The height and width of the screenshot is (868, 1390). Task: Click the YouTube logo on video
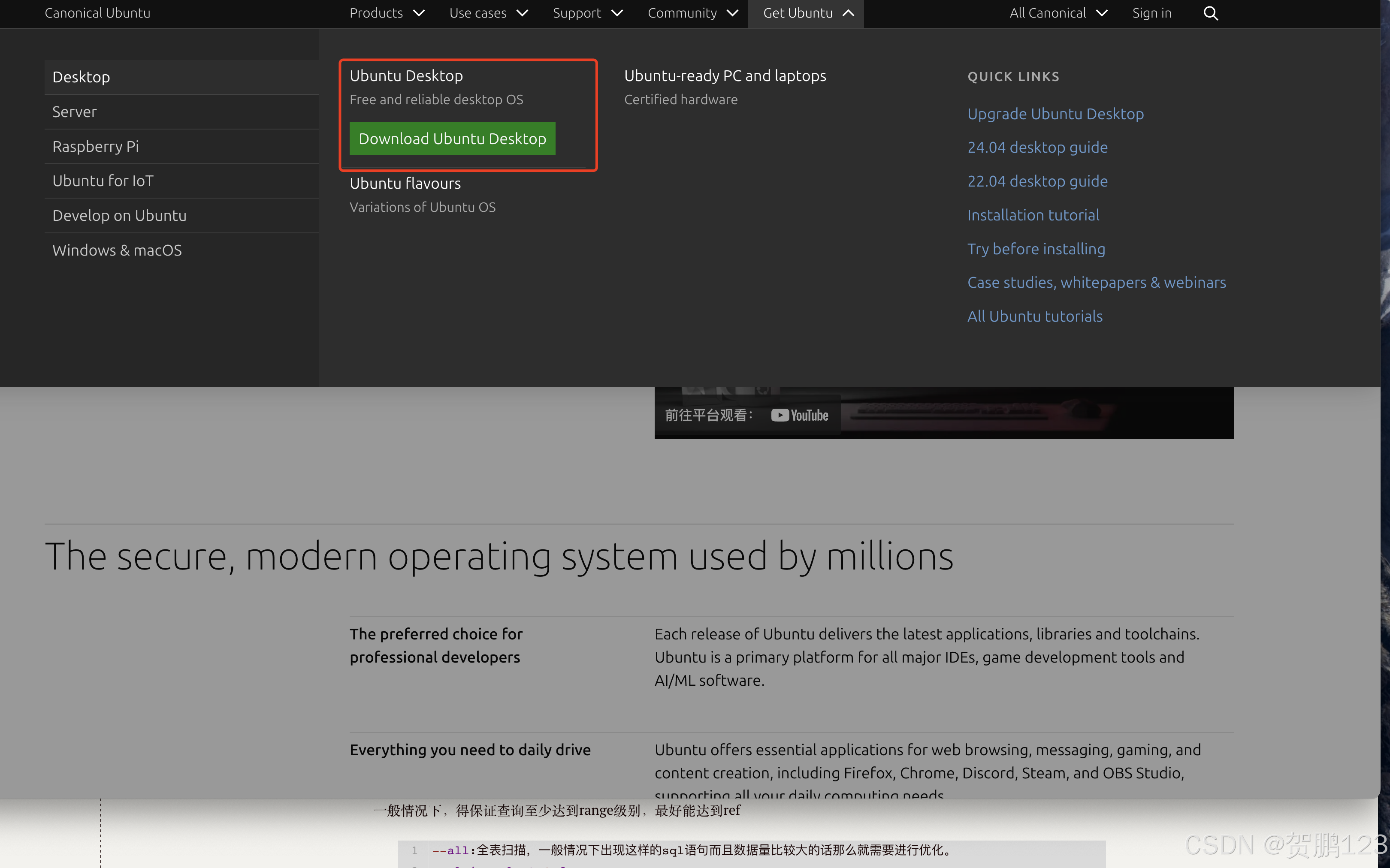(800, 415)
